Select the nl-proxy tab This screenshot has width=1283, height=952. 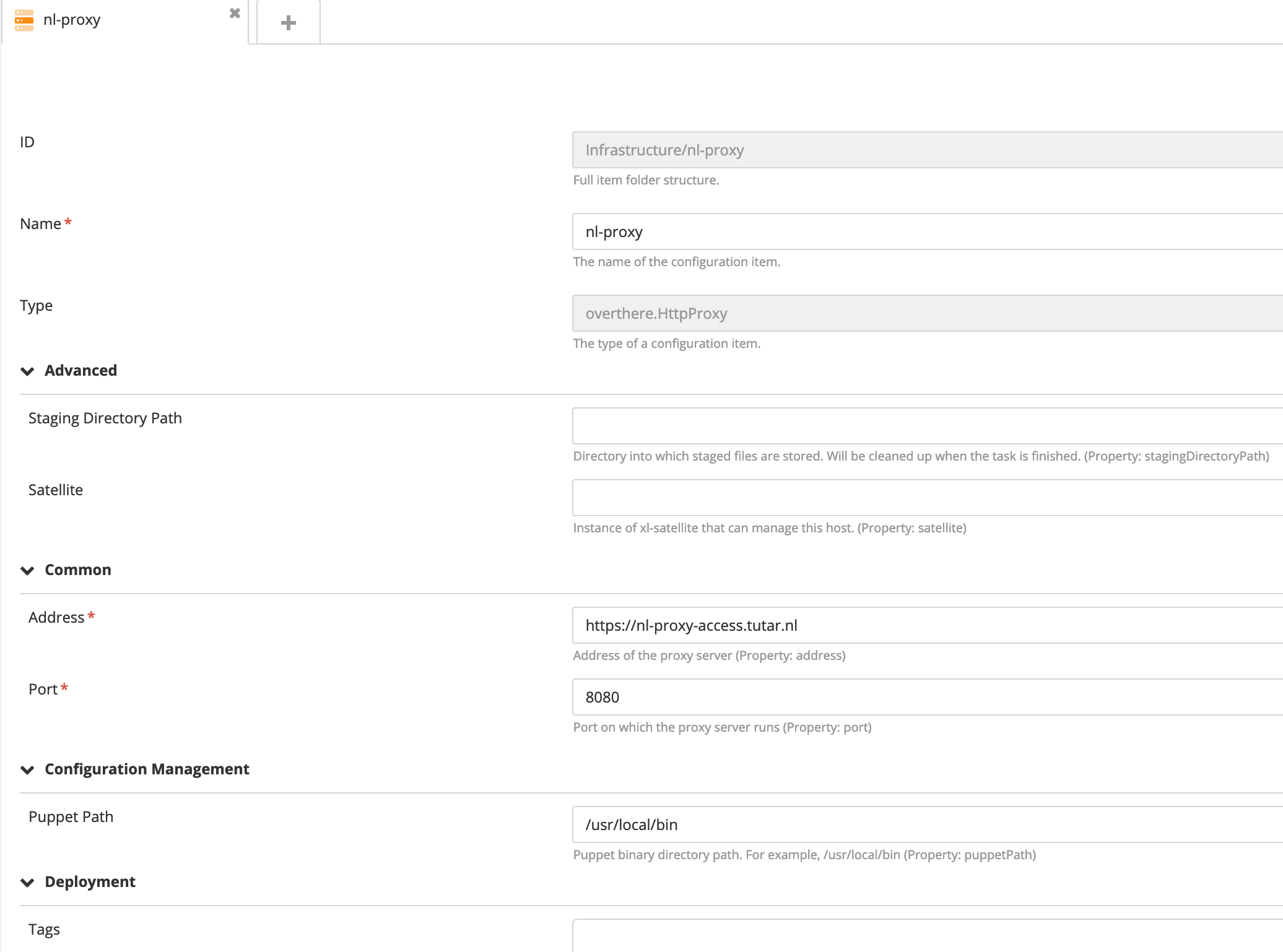click(x=72, y=20)
